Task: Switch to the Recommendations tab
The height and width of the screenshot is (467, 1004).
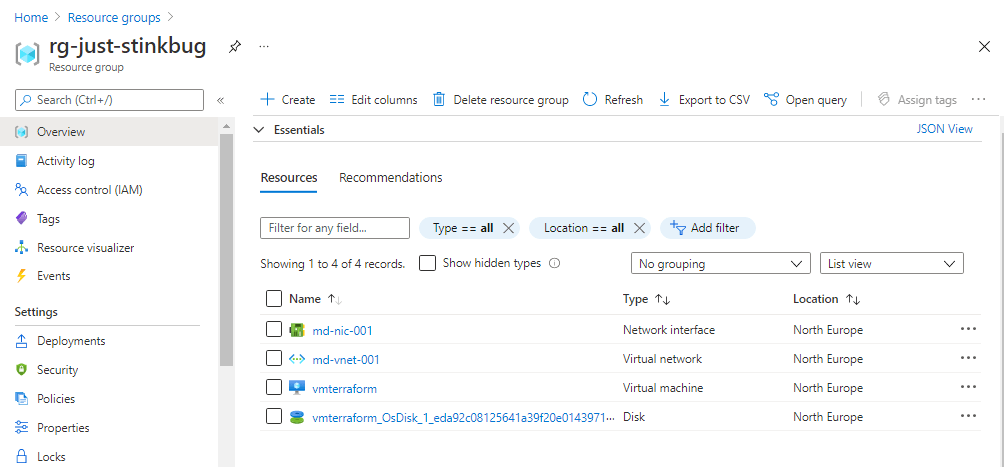Action: 390,178
